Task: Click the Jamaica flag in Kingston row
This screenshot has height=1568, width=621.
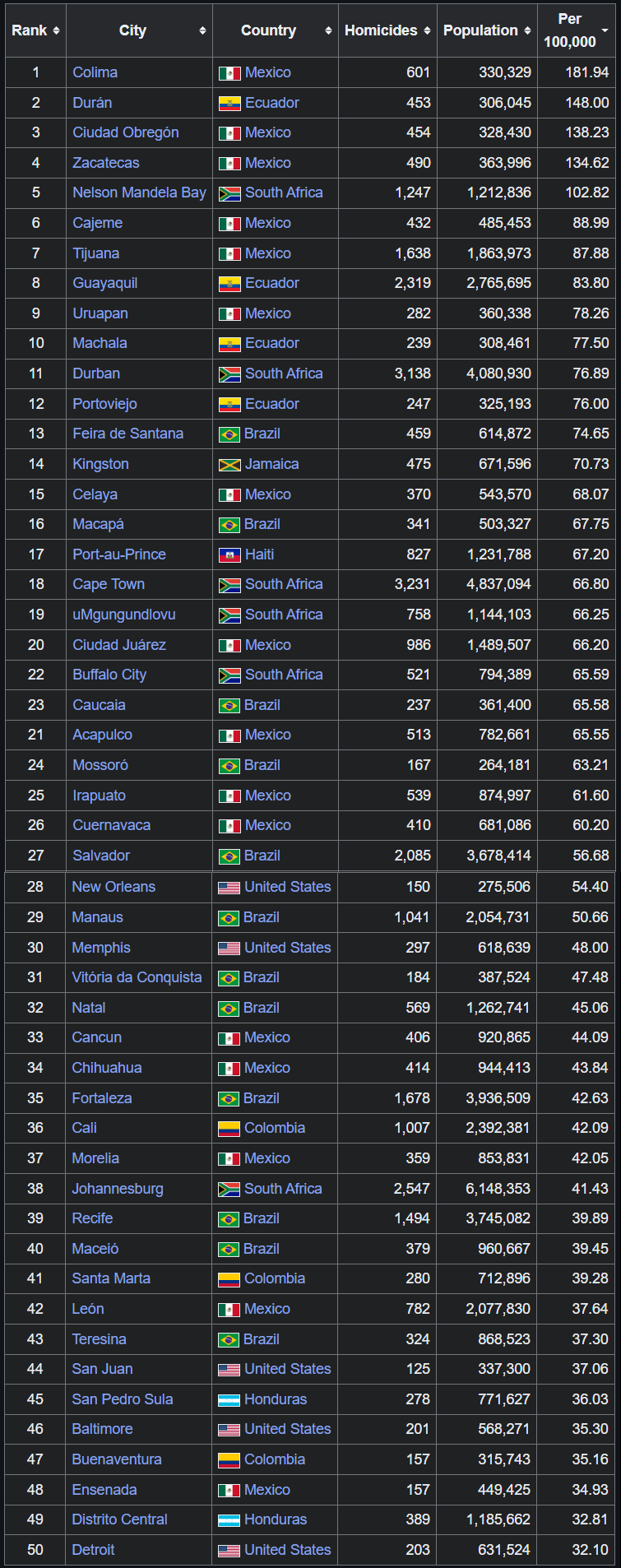Action: (229, 465)
